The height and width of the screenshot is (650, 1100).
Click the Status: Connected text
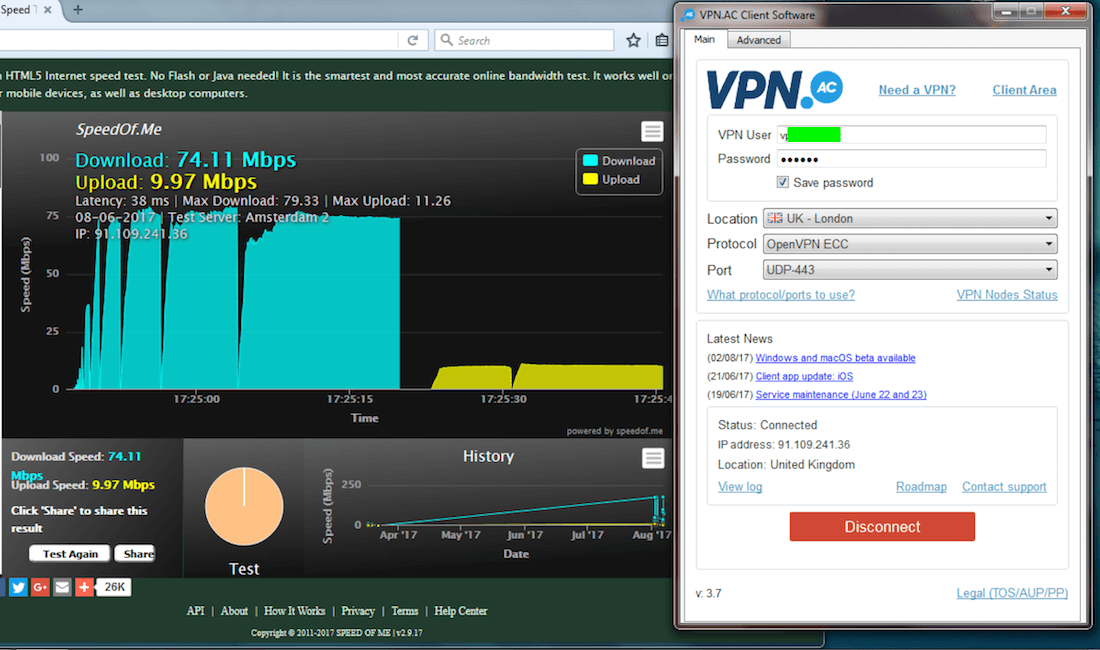pyautogui.click(x=767, y=425)
